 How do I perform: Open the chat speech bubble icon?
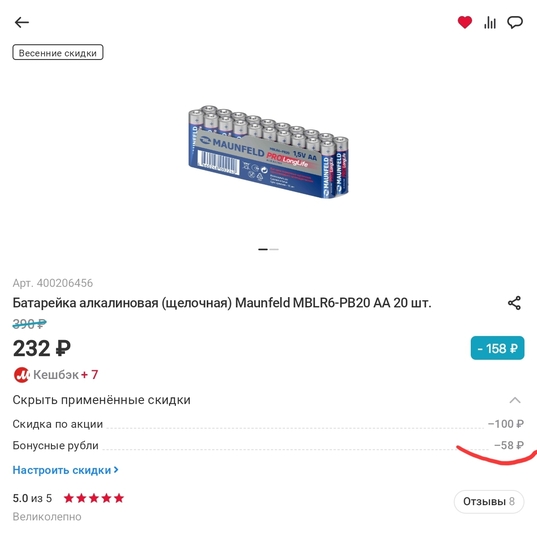tap(515, 23)
